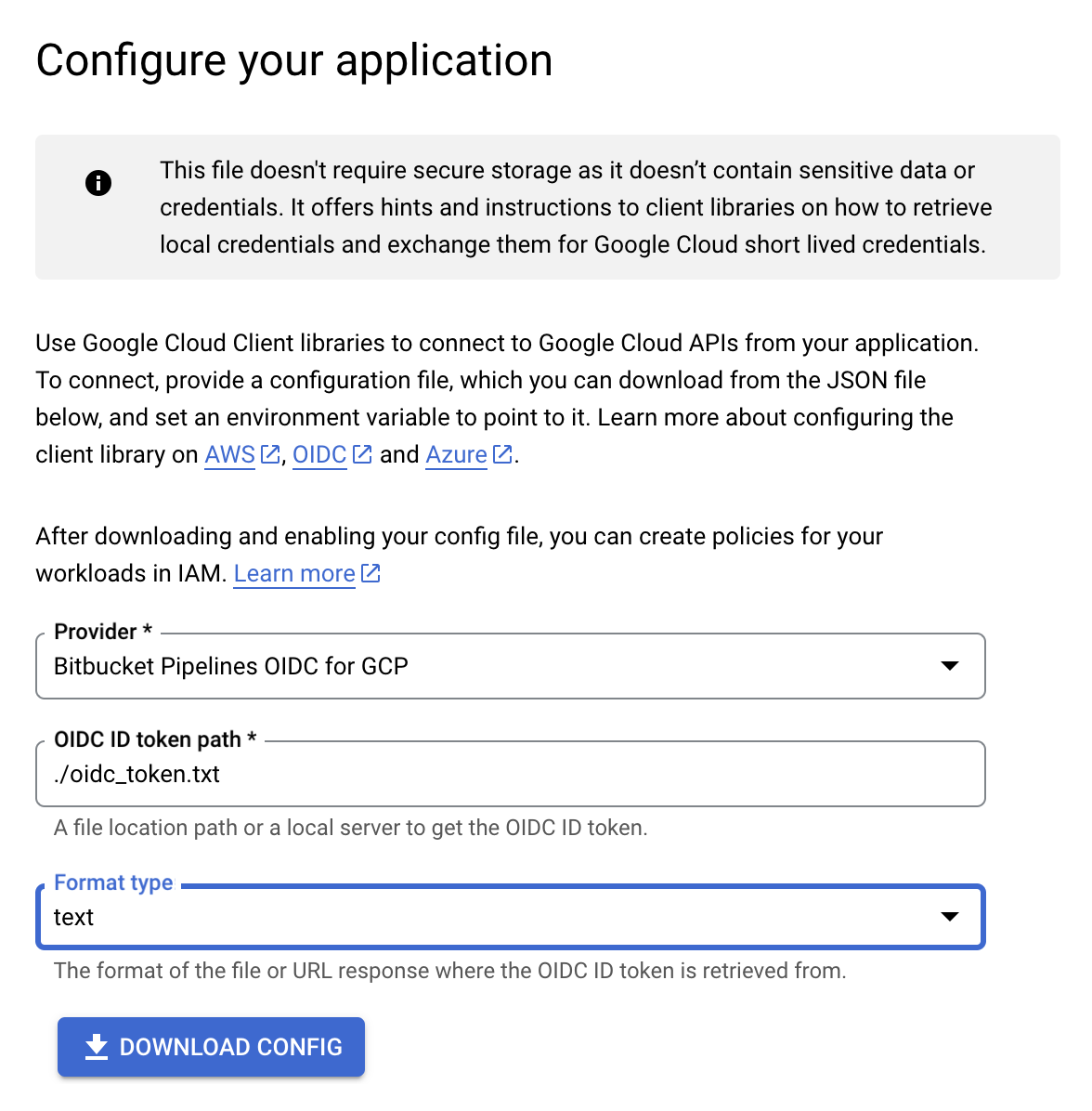Click the Configure your application heading
The width and height of the screenshot is (1092, 1111).
(x=293, y=59)
